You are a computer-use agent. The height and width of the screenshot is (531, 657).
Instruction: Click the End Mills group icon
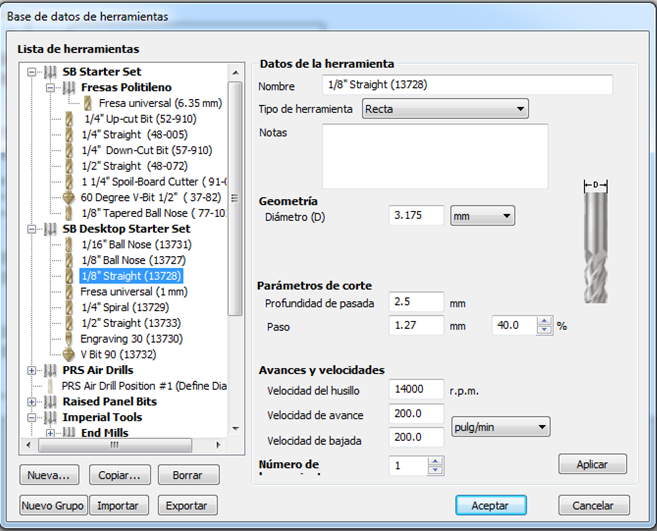point(69,433)
